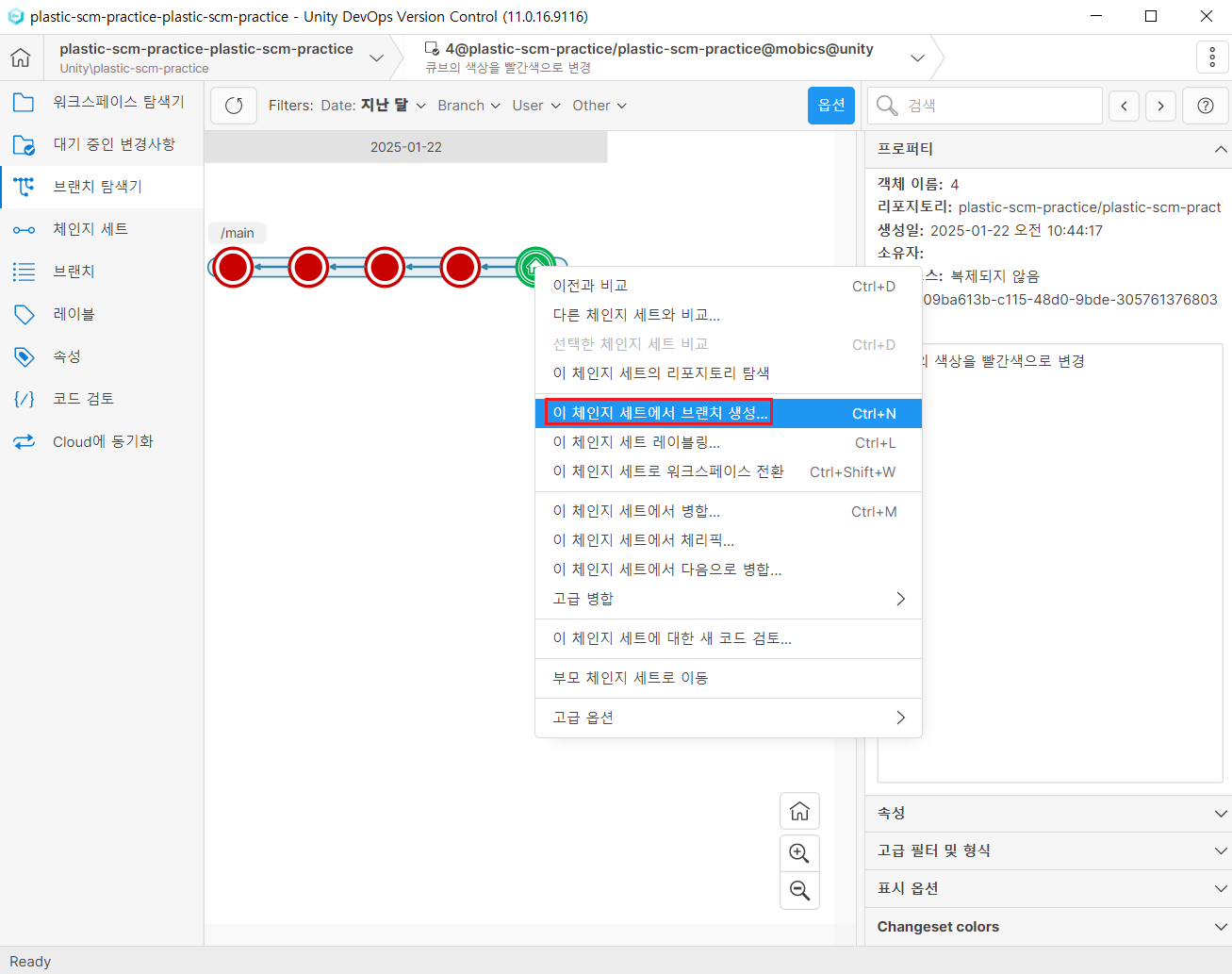Expand the 표시 옵션 section

[x=1048, y=888]
